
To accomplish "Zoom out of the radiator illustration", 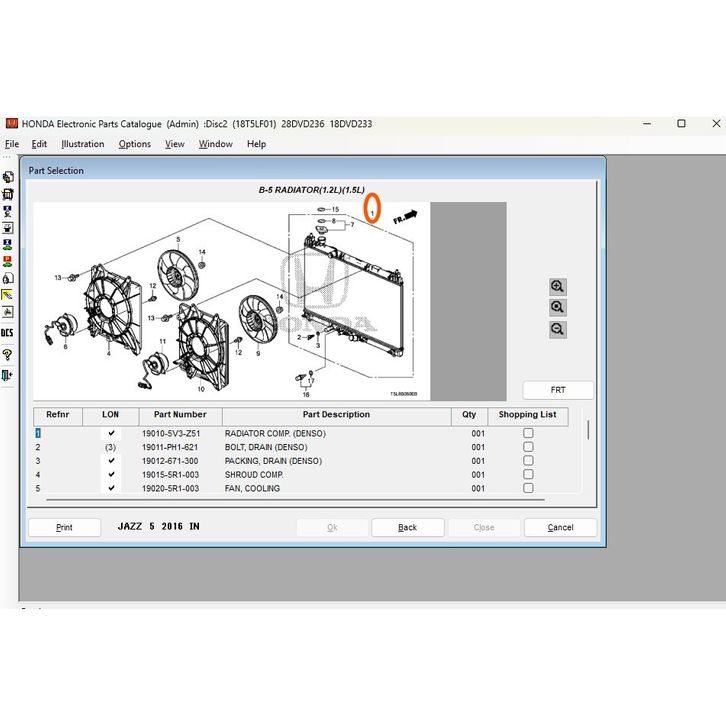I will [557, 329].
